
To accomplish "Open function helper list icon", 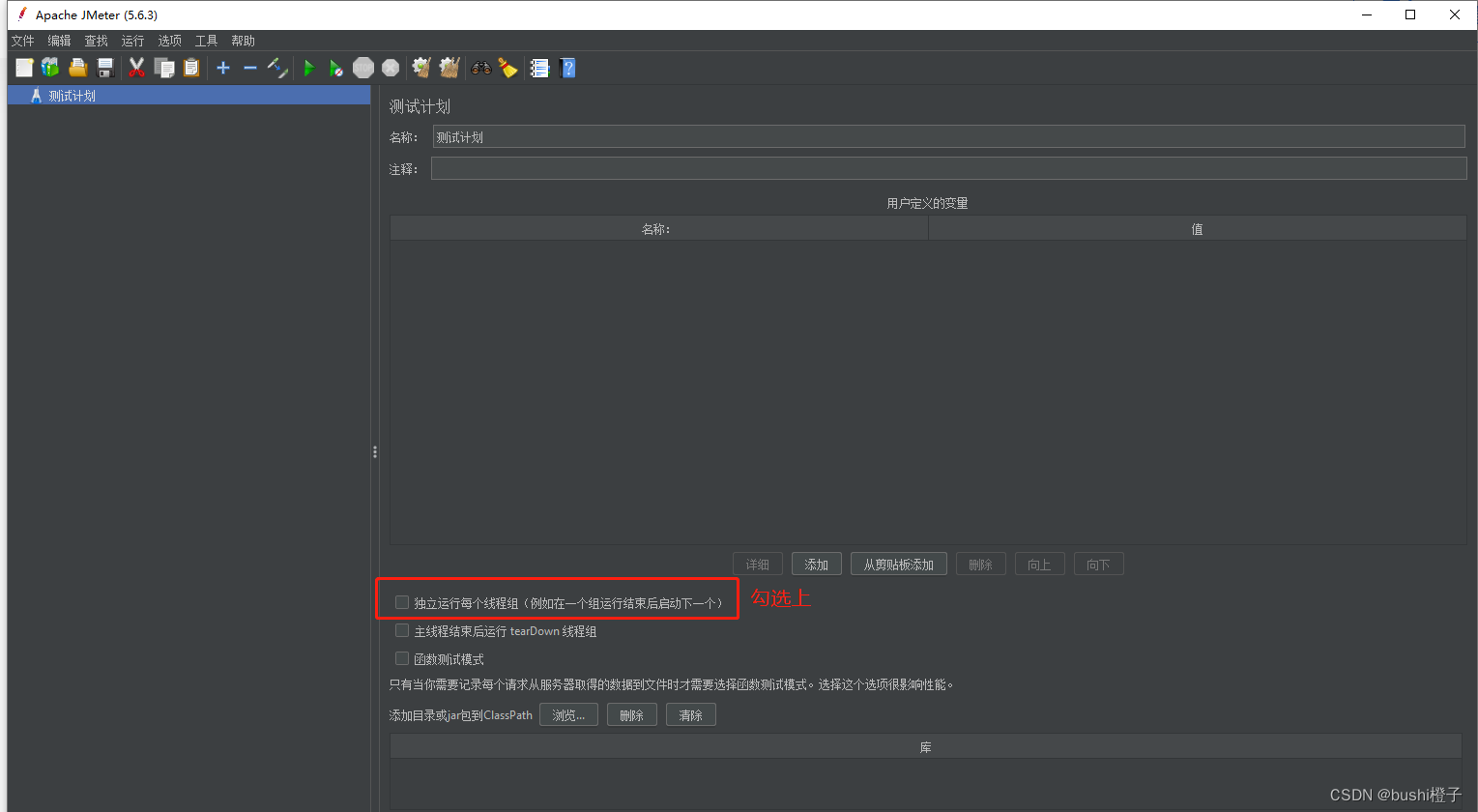I will click(539, 68).
